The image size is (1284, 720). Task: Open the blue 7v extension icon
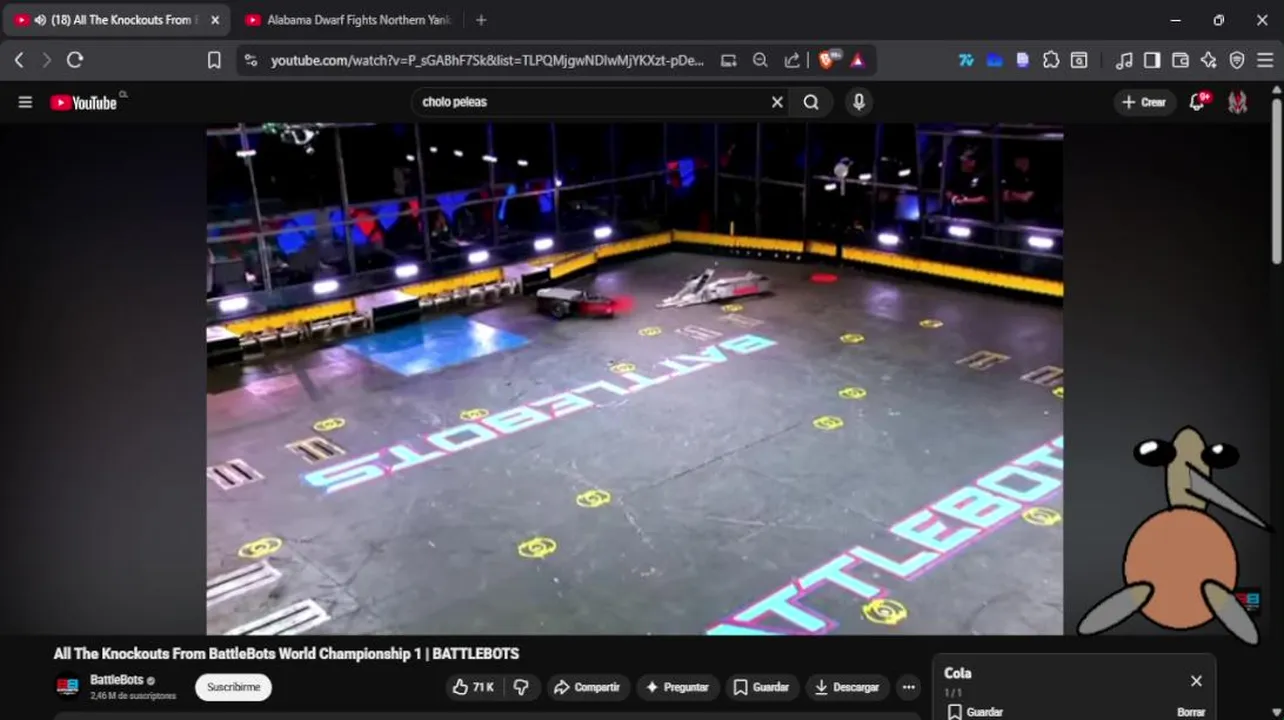pos(966,60)
